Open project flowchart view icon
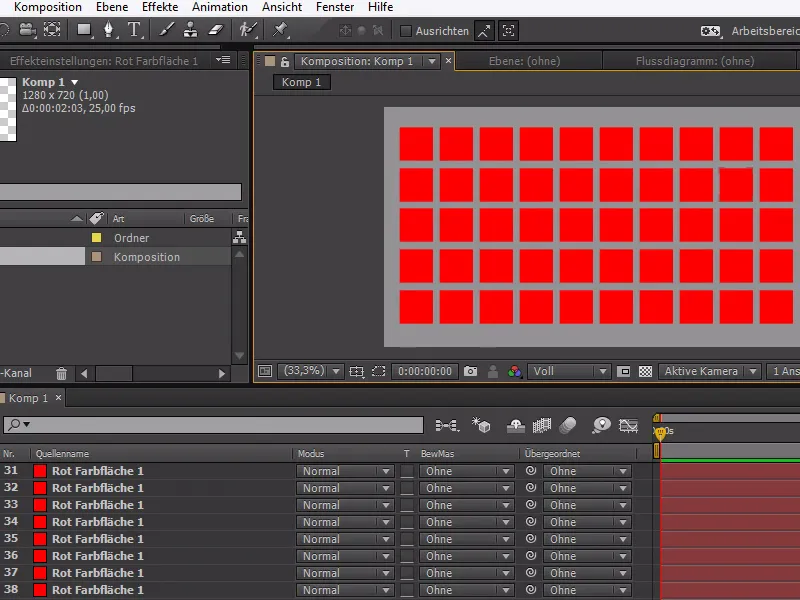The height and width of the screenshot is (600, 800). click(x=239, y=237)
